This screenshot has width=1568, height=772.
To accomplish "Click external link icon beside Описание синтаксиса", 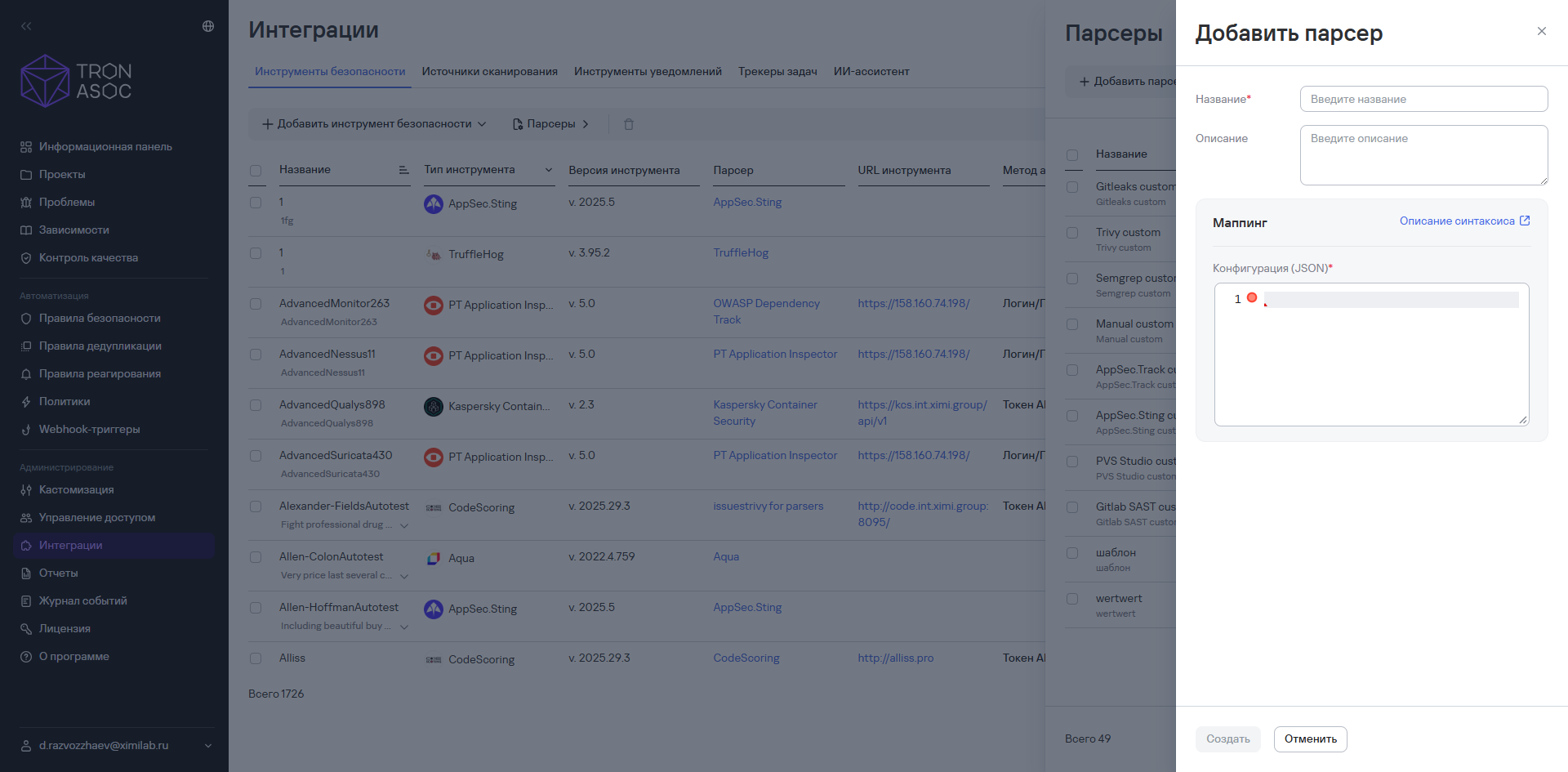I will point(1525,221).
